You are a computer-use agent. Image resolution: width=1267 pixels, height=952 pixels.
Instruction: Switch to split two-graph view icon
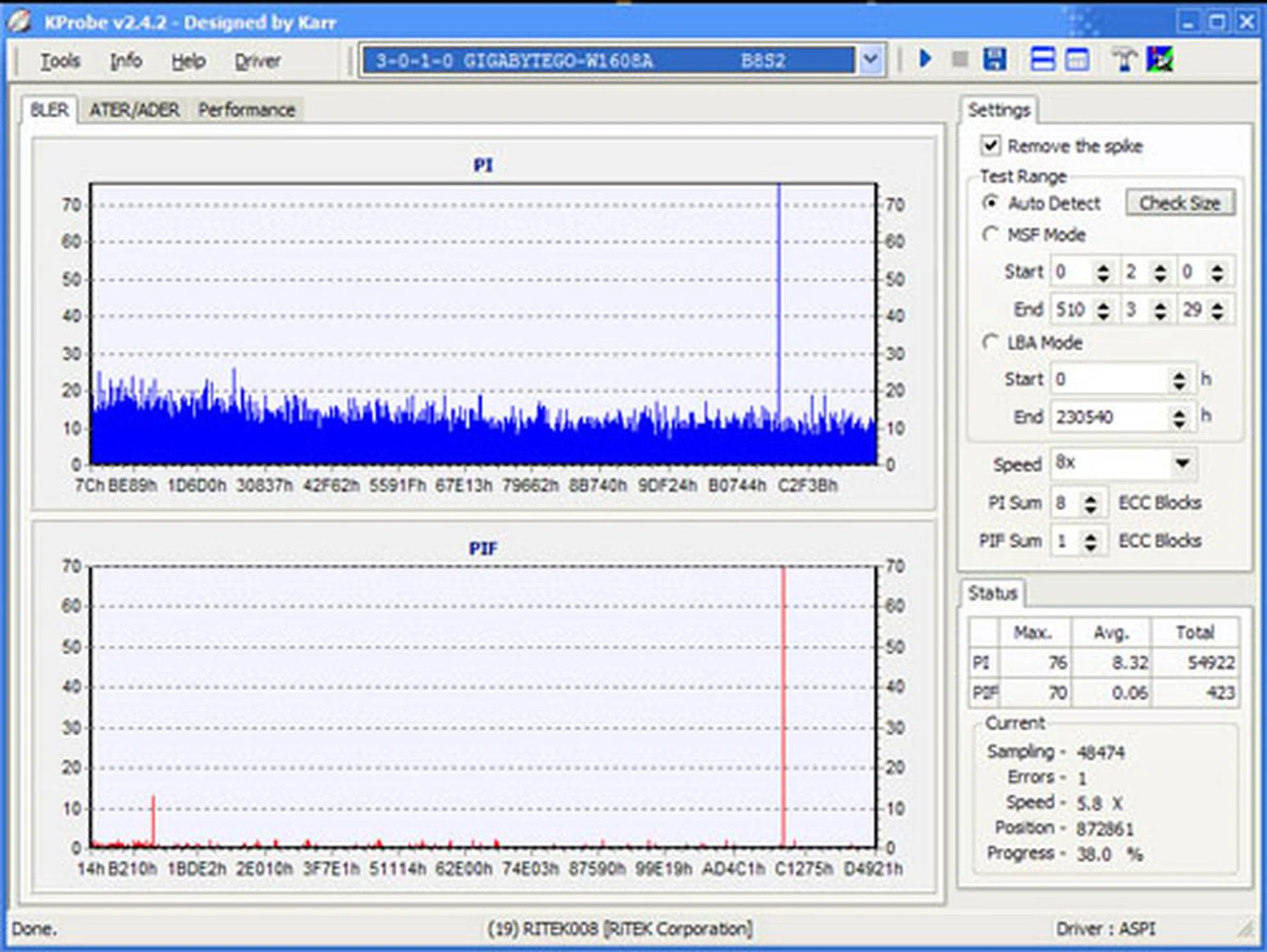coord(1043,59)
